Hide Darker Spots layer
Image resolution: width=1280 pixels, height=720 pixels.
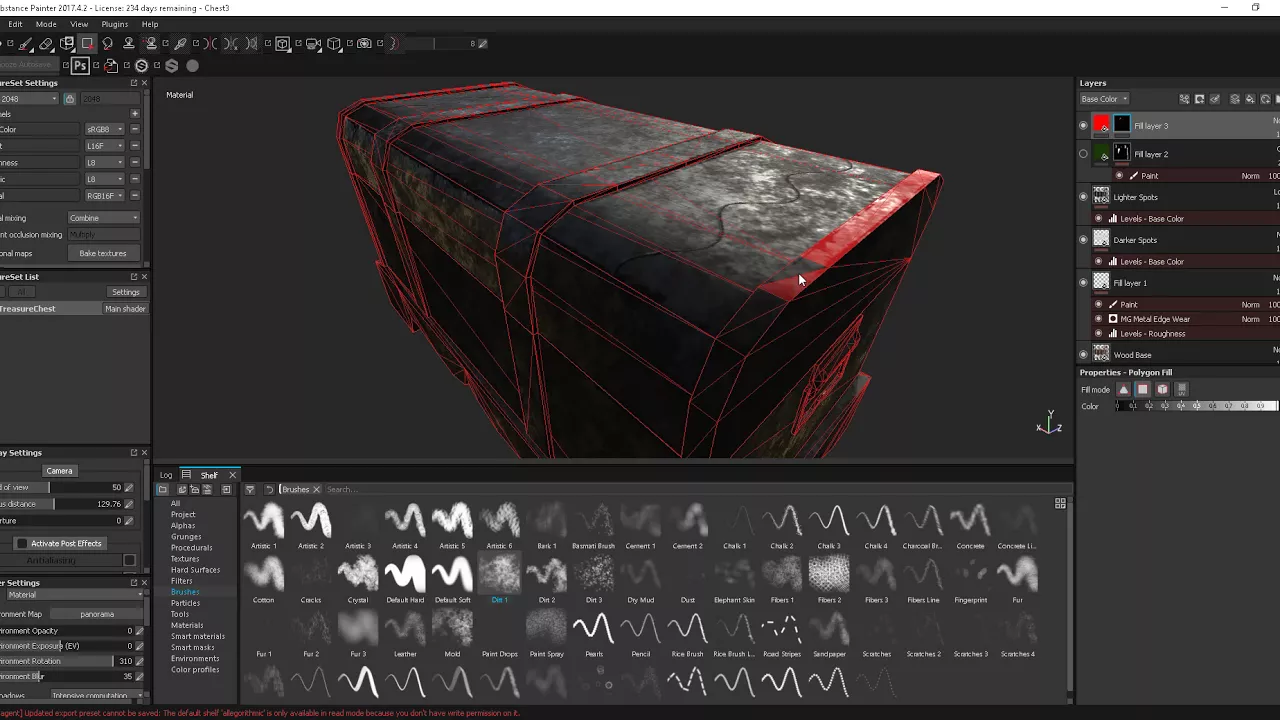[1083, 240]
